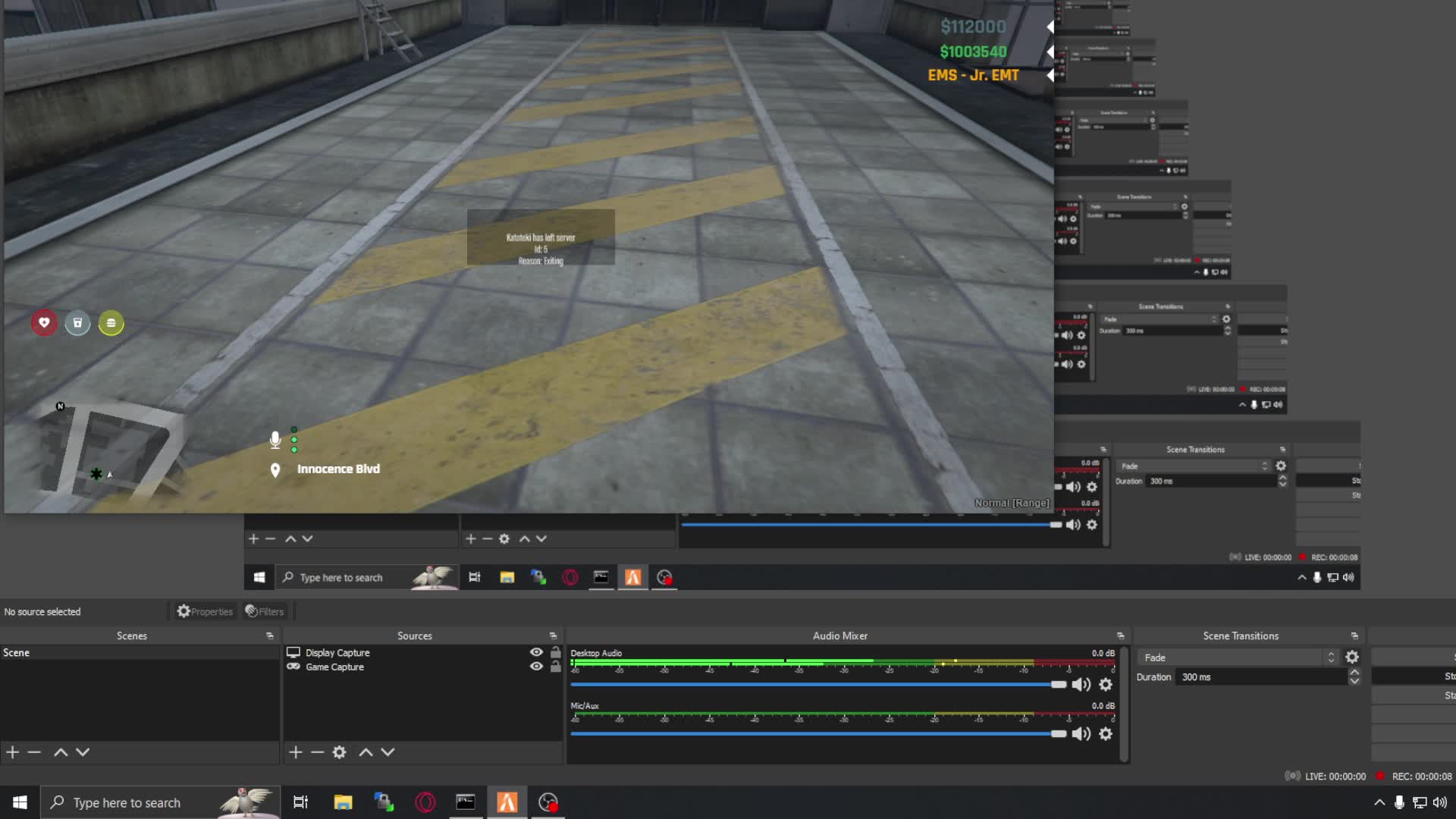Image resolution: width=1456 pixels, height=819 pixels.
Task: Lock the Display Capture source
Action: click(x=556, y=652)
